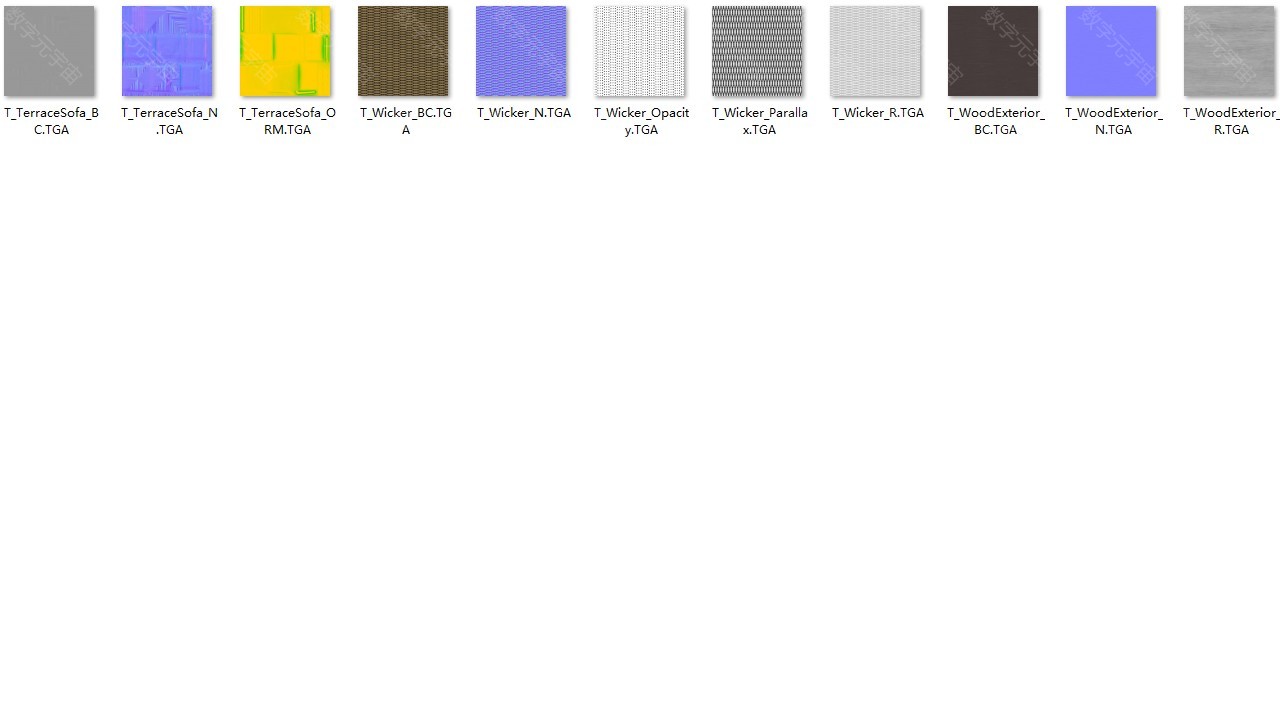1280x720 pixels.
Task: Select the T_Wicker_N.TGA blue thumbnail
Action: coord(521,51)
